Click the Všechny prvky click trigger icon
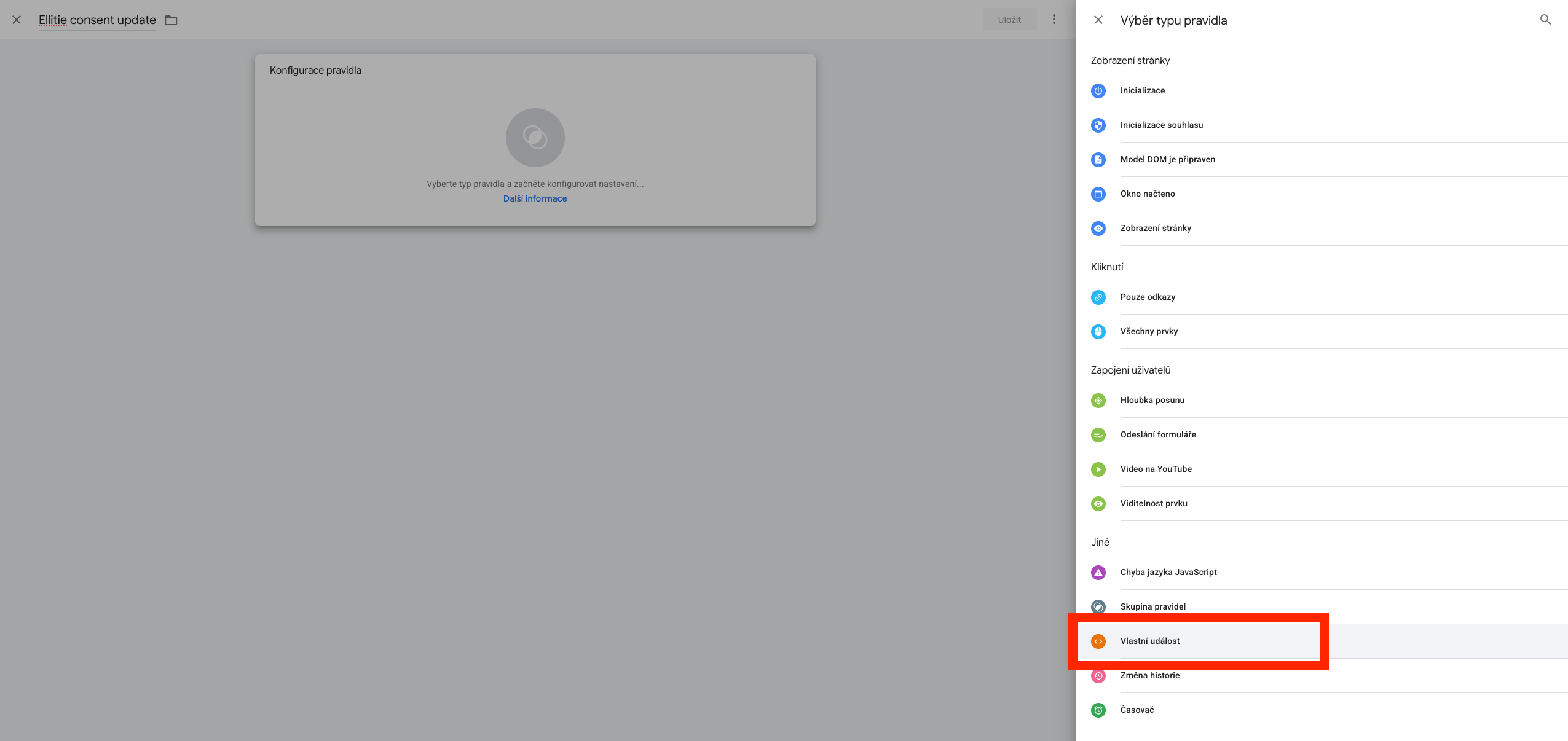Viewport: 1568px width, 741px height. pyautogui.click(x=1099, y=331)
